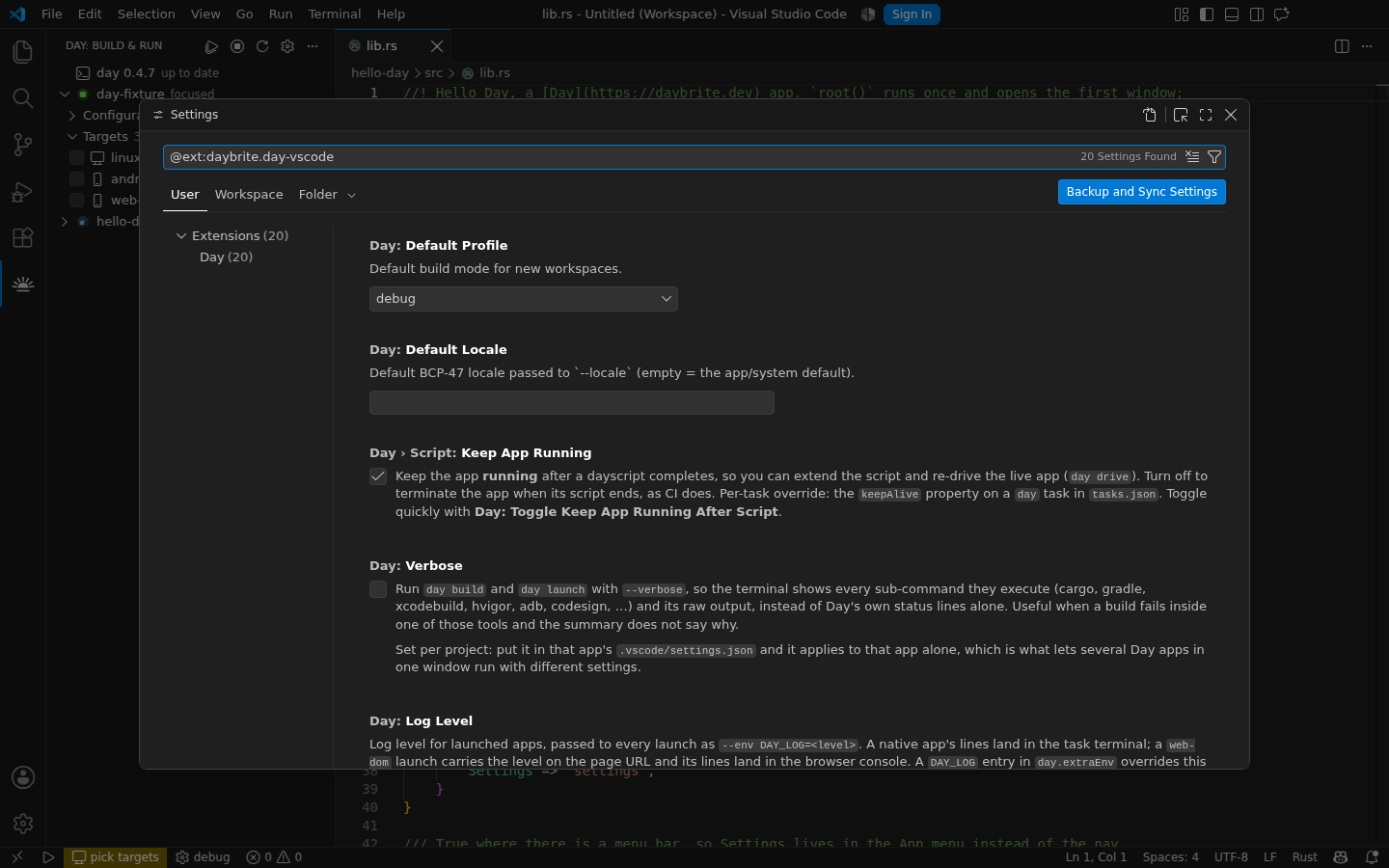Click the move settings to editor icon
The width and height of the screenshot is (1389, 868).
coord(1181,115)
